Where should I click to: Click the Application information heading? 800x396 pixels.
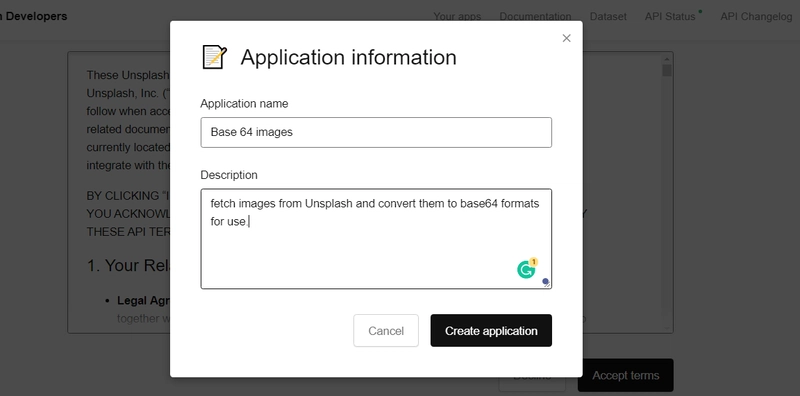pos(348,57)
